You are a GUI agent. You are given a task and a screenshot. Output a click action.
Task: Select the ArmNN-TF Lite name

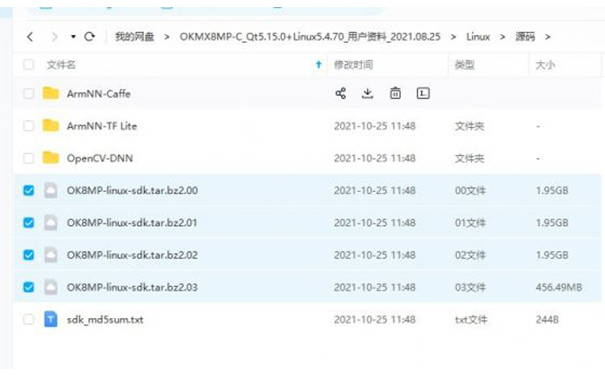(x=102, y=126)
